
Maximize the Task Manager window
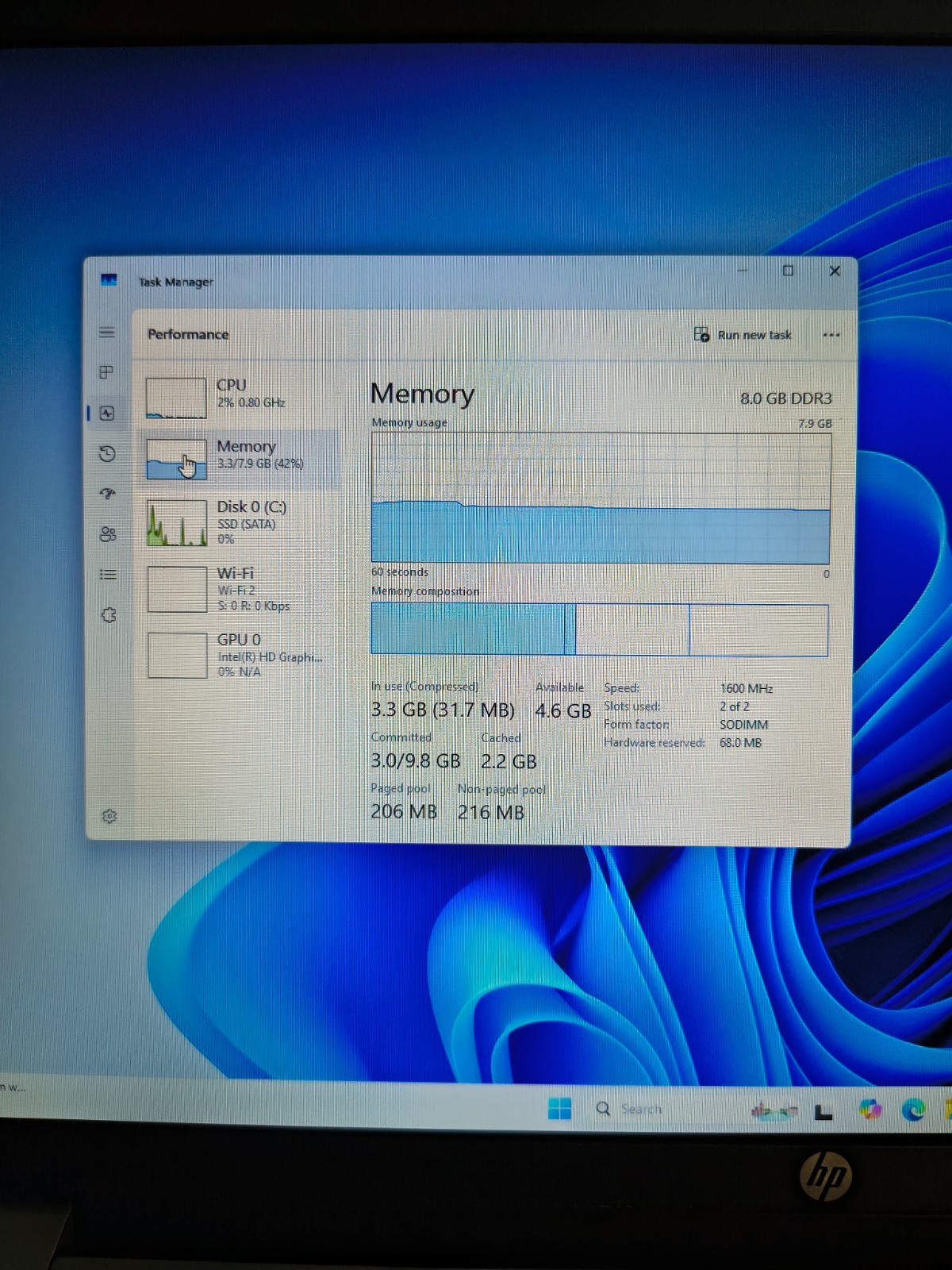coord(788,271)
